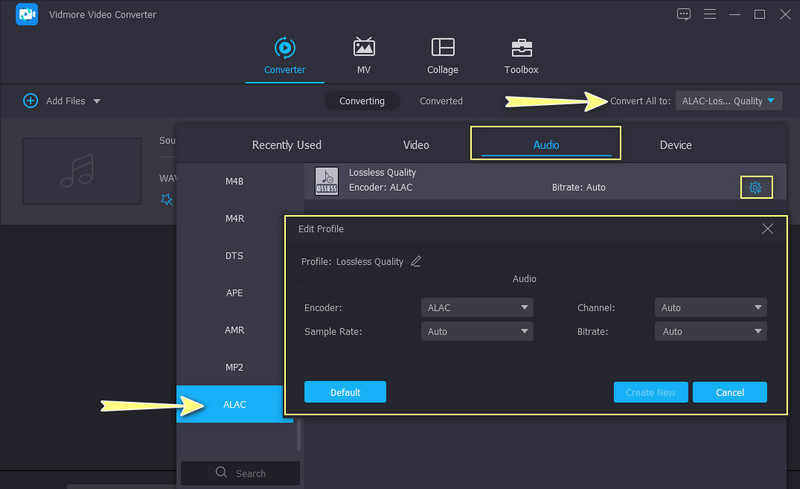Select the ALAC format in list

235,404
